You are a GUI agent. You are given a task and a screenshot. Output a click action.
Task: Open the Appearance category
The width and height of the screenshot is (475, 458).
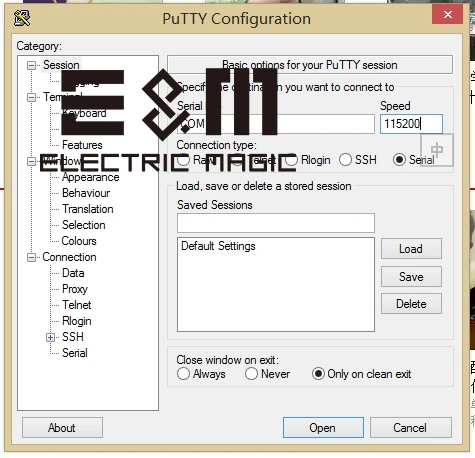[x=90, y=177]
